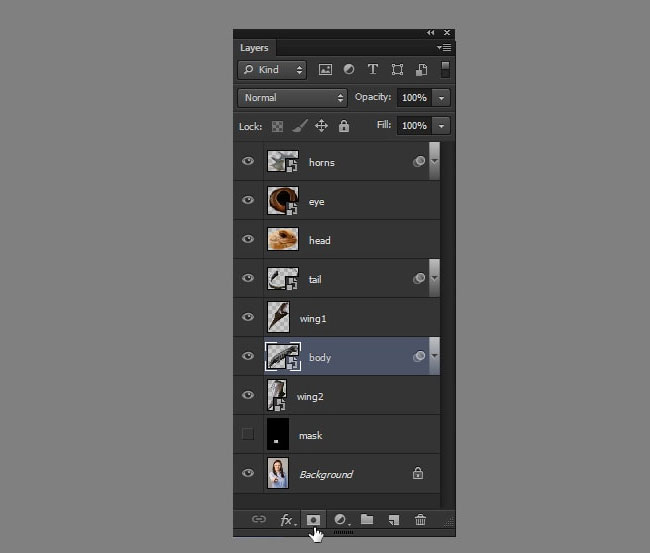The image size is (650, 553).
Task: Filter for smart objects
Action: click(x=422, y=70)
